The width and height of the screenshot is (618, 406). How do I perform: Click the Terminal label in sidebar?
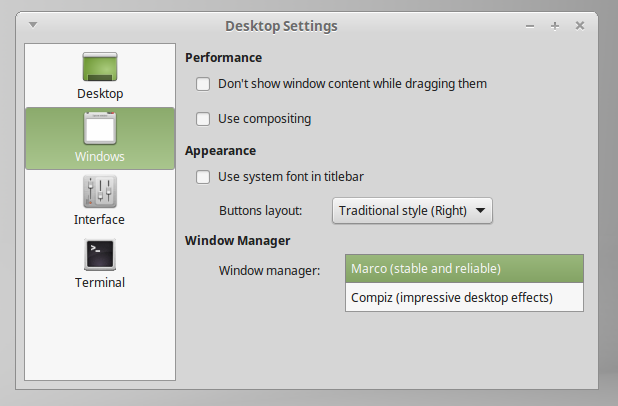100,282
